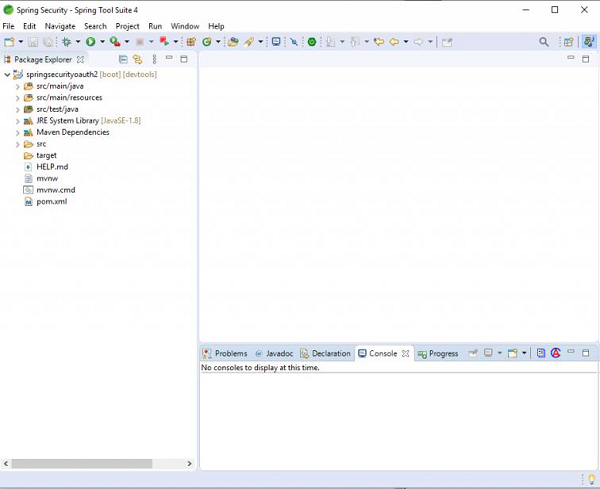Viewport: 600px width, 489px height.
Task: Switch to the Declaration tab
Action: pos(326,353)
